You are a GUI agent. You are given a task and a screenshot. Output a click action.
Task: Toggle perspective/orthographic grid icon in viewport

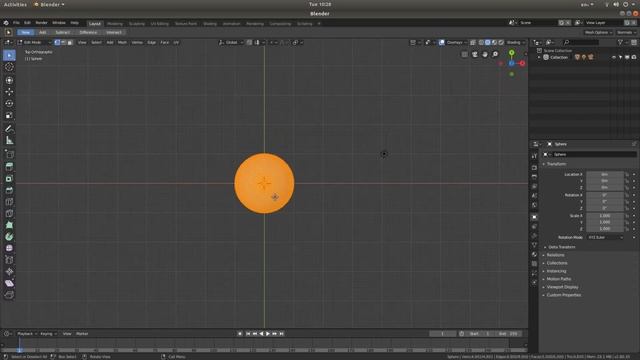(464, 54)
